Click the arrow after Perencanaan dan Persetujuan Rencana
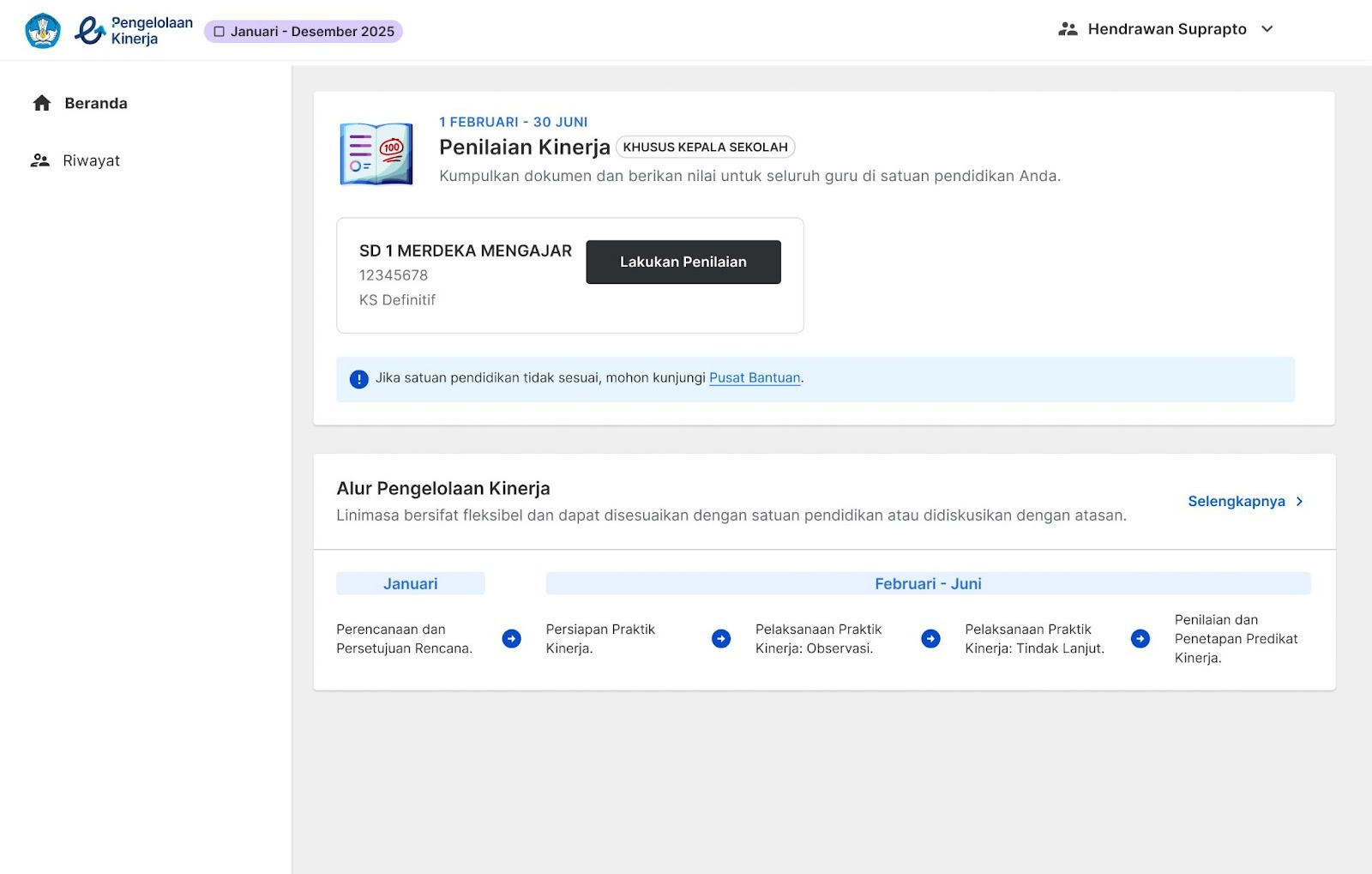The height and width of the screenshot is (874, 1372). point(512,639)
